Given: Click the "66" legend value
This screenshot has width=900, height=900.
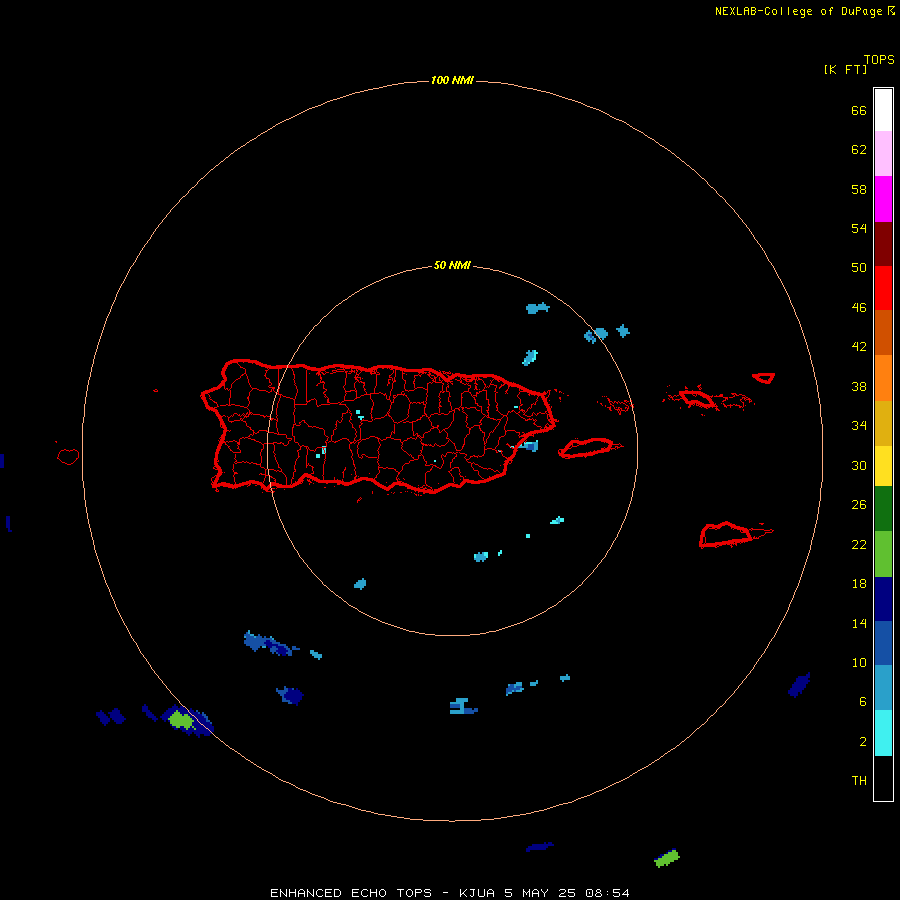Looking at the screenshot, I should click(859, 110).
